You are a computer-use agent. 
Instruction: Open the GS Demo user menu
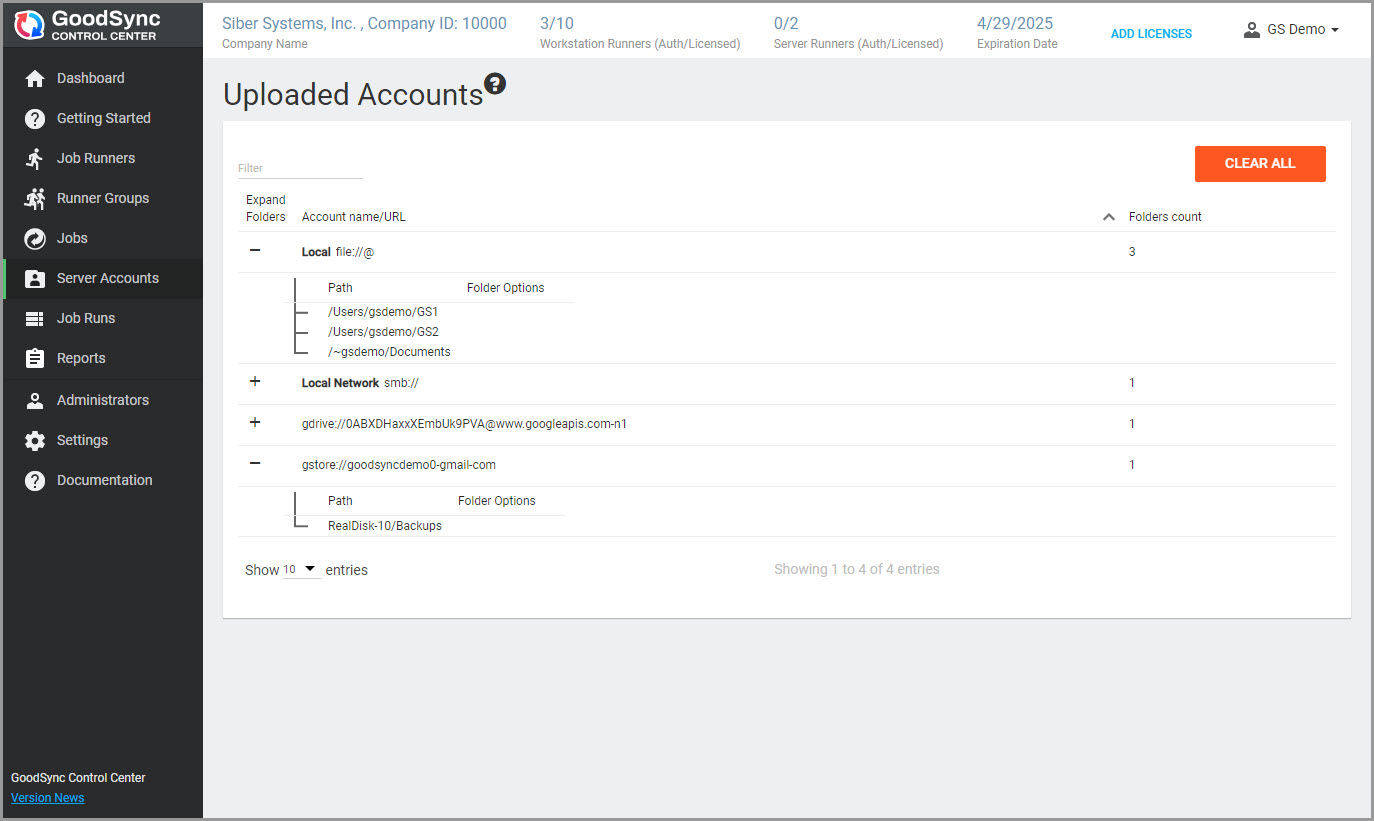[1291, 30]
